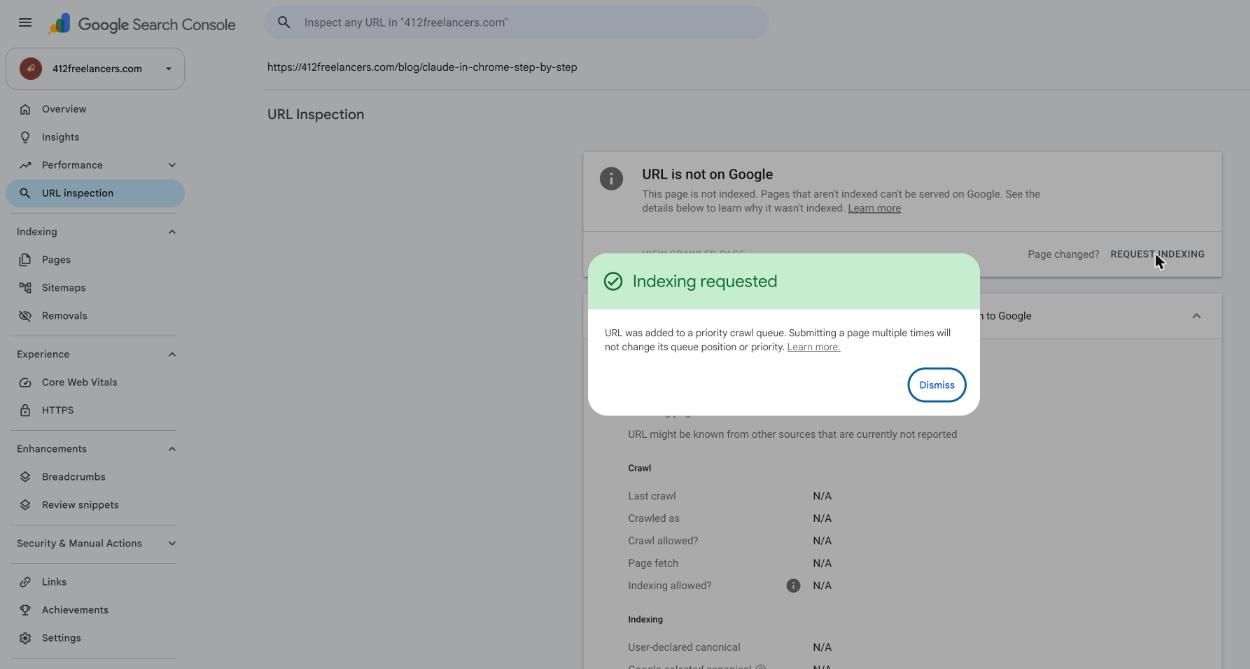Click the Overview home icon
The width and height of the screenshot is (1250, 669).
coord(25,109)
